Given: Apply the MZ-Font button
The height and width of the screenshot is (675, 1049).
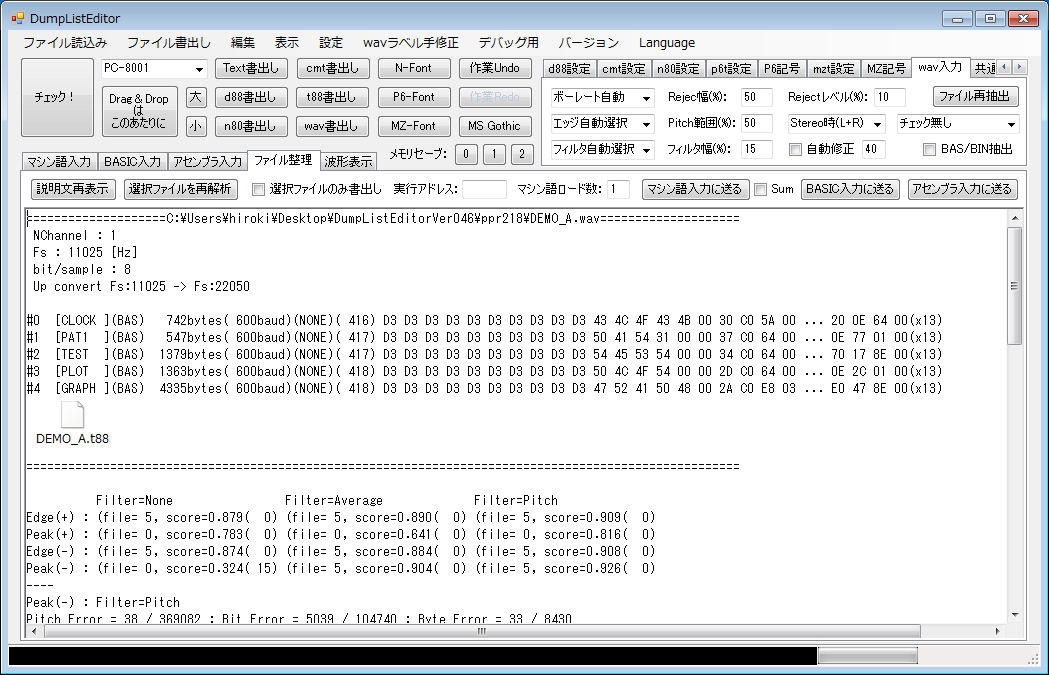Looking at the screenshot, I should (x=413, y=126).
